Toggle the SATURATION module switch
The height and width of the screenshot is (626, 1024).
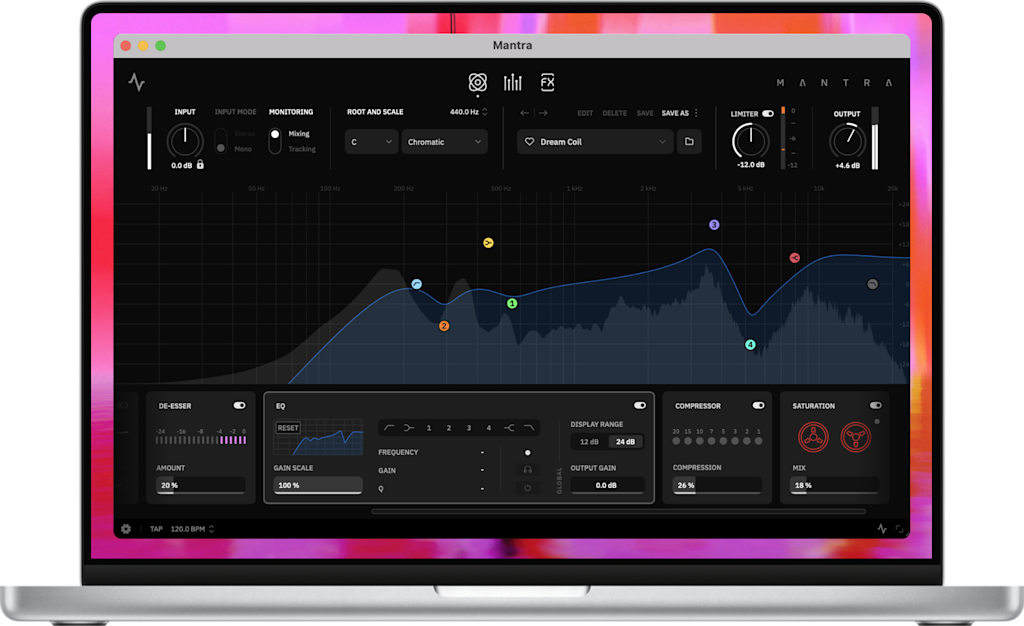click(x=876, y=405)
